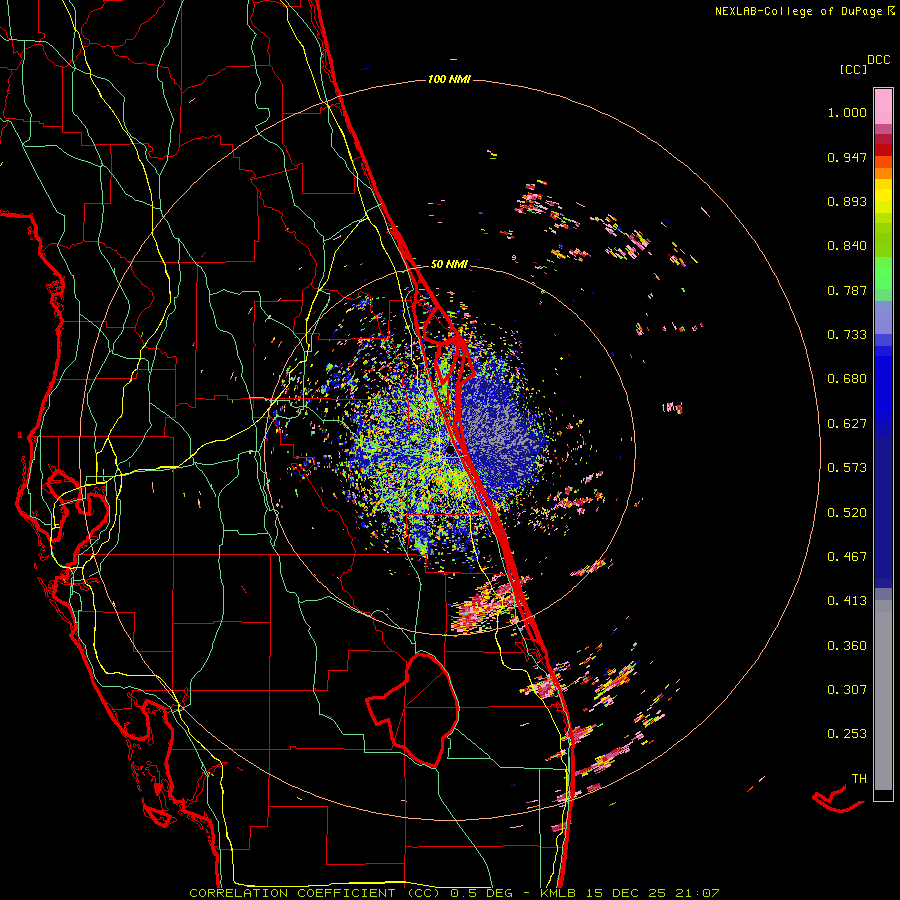Click the DCC product label above the legend
This screenshot has width=900, height=900.
click(878, 60)
